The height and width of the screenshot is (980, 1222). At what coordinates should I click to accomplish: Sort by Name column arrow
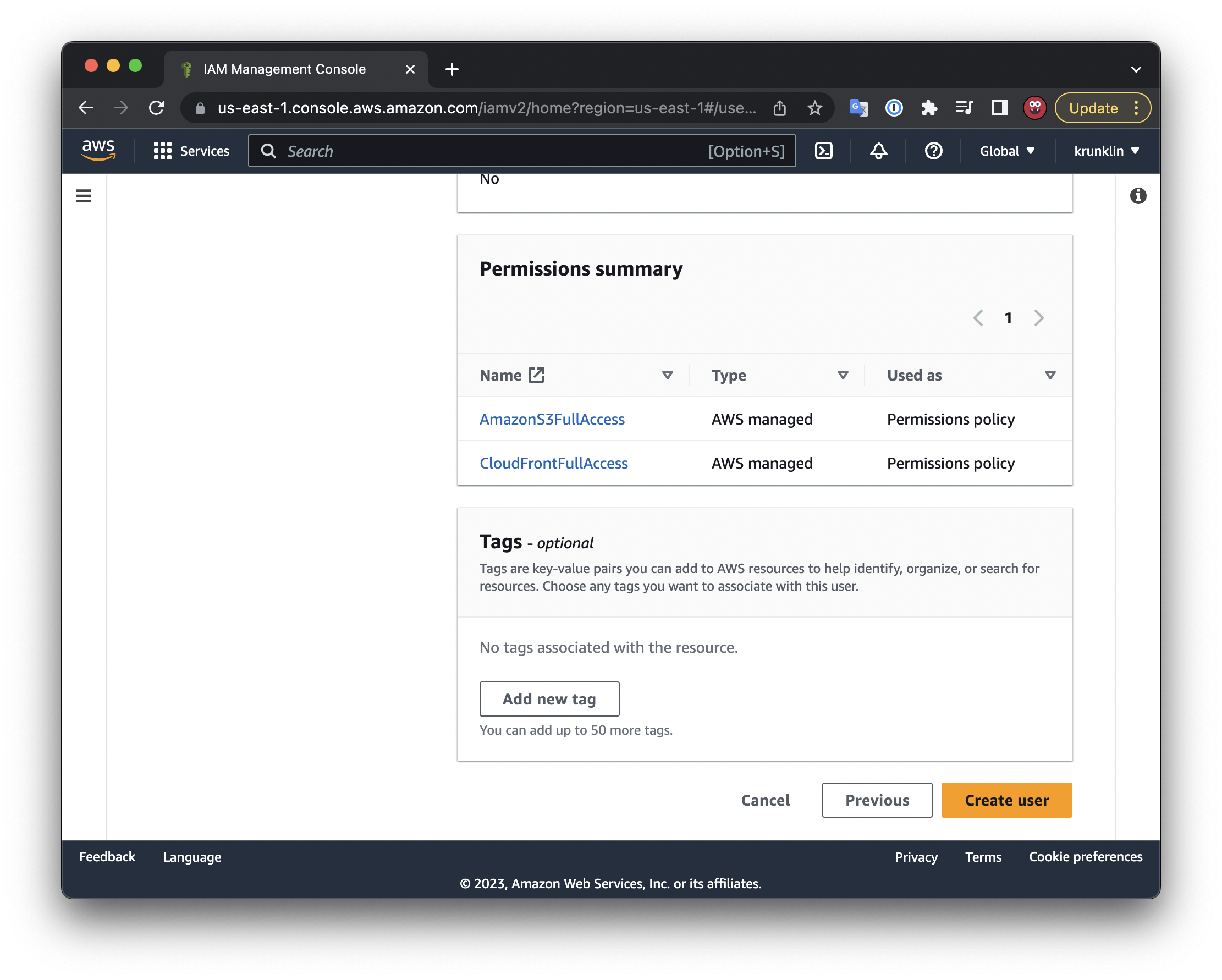[667, 375]
